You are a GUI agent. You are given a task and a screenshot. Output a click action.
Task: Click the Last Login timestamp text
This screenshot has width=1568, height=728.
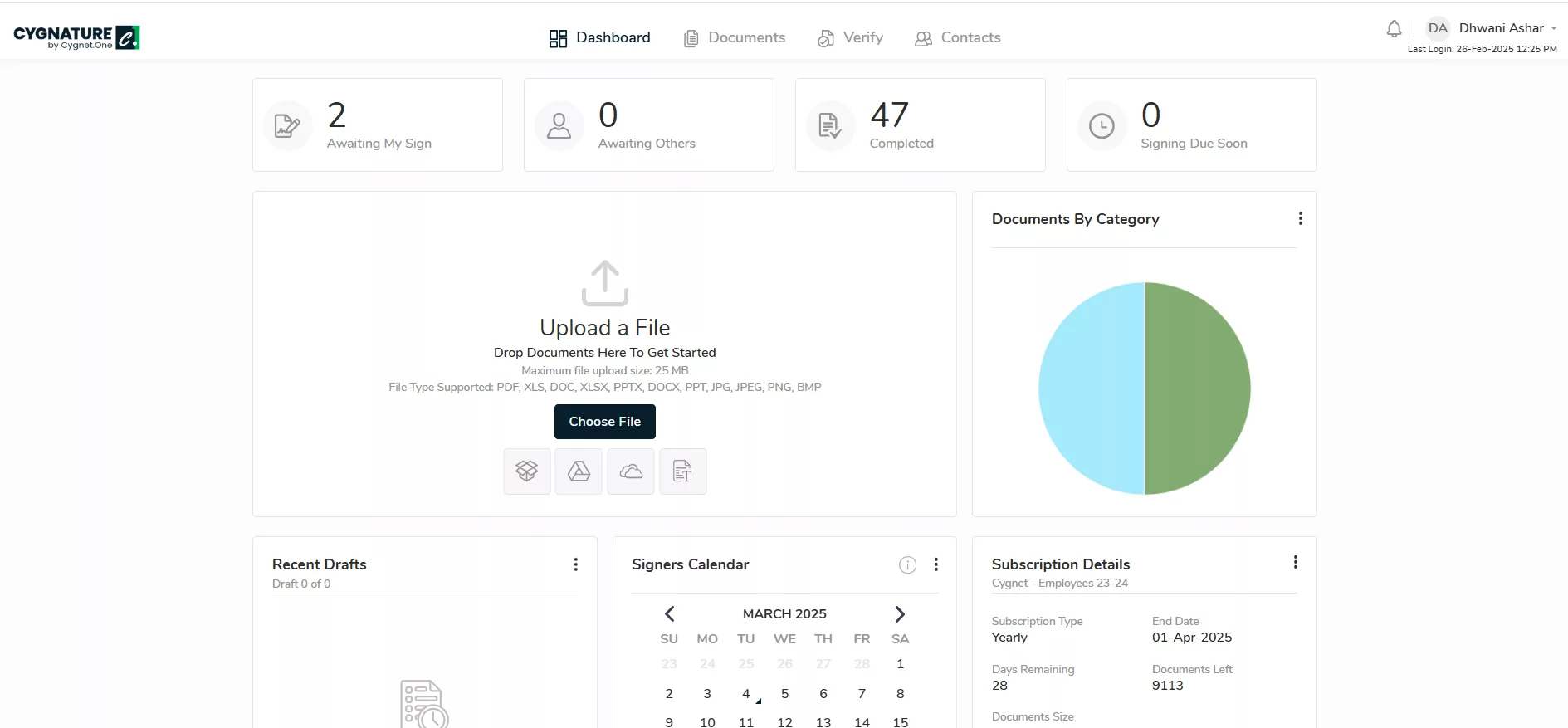coord(1482,49)
